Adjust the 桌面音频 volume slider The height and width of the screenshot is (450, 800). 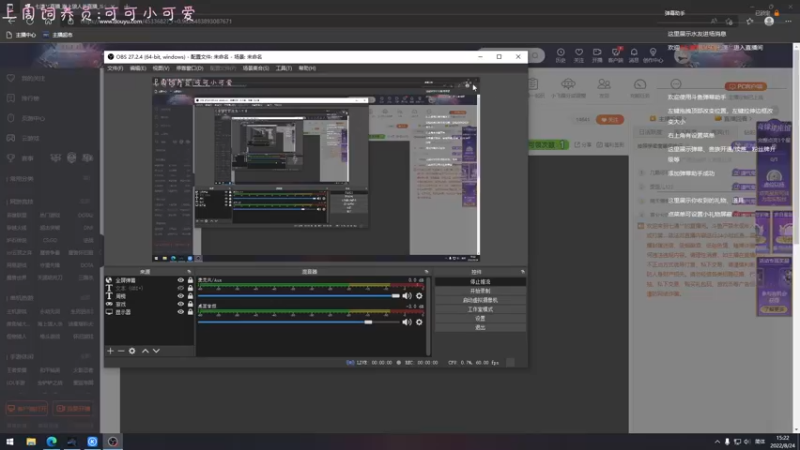[298, 322]
